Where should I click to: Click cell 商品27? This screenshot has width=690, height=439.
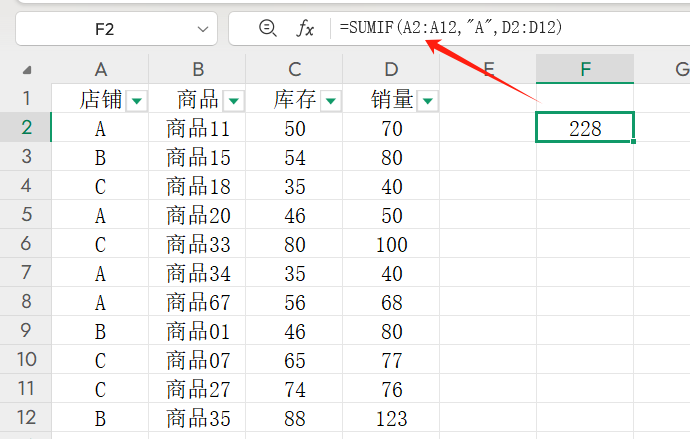198,389
